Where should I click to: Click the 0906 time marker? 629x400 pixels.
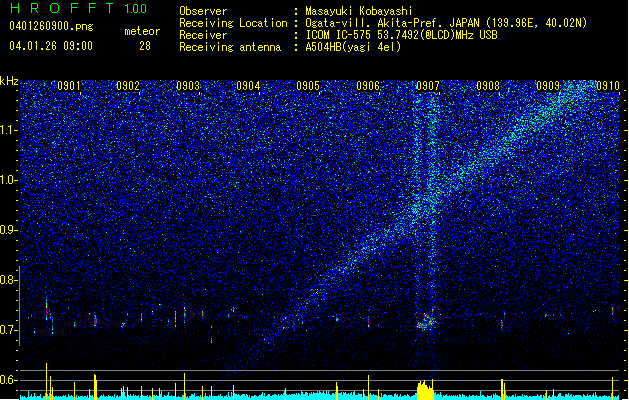tap(368, 86)
